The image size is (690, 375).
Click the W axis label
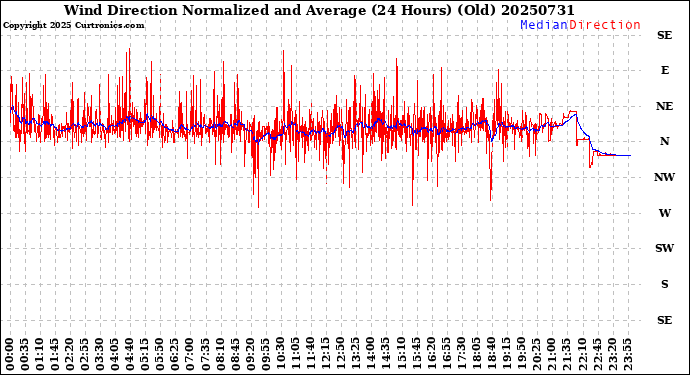pos(664,213)
